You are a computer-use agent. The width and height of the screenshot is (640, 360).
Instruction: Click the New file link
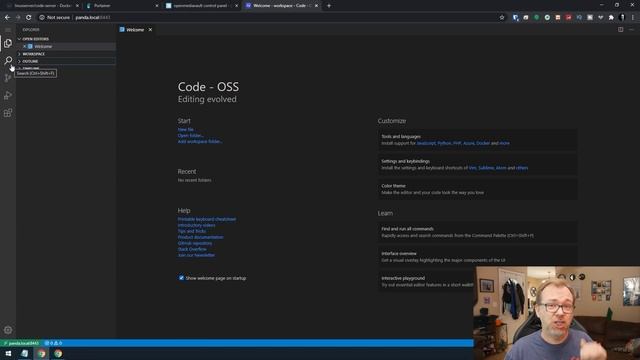186,129
